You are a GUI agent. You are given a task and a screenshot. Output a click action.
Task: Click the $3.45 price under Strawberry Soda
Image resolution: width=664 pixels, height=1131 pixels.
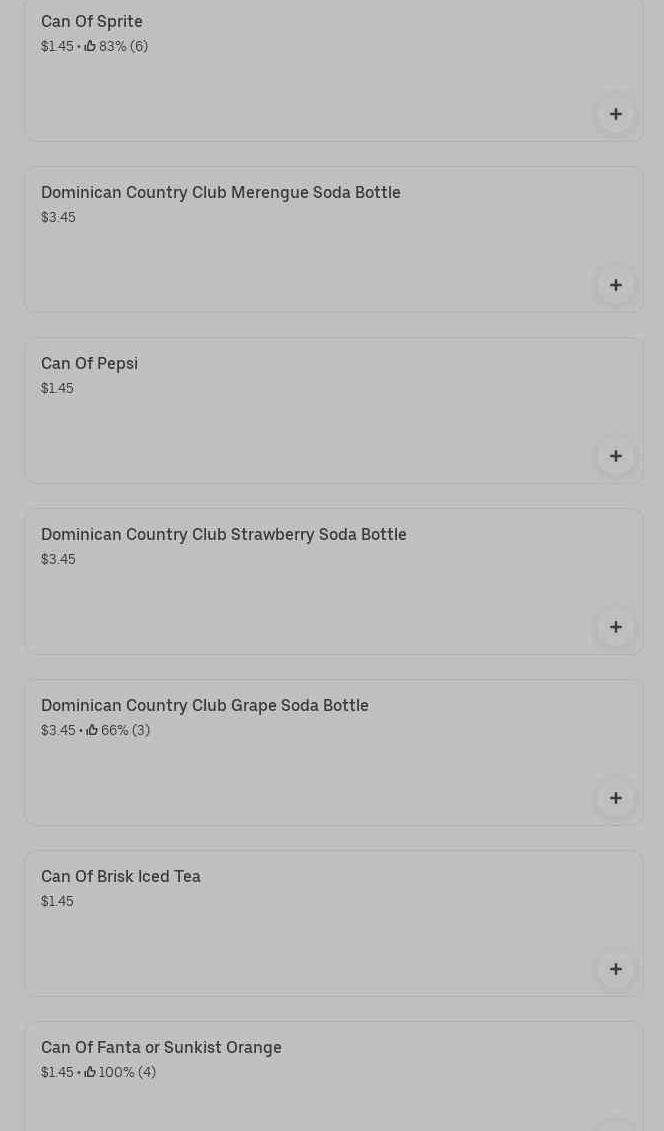58,560
